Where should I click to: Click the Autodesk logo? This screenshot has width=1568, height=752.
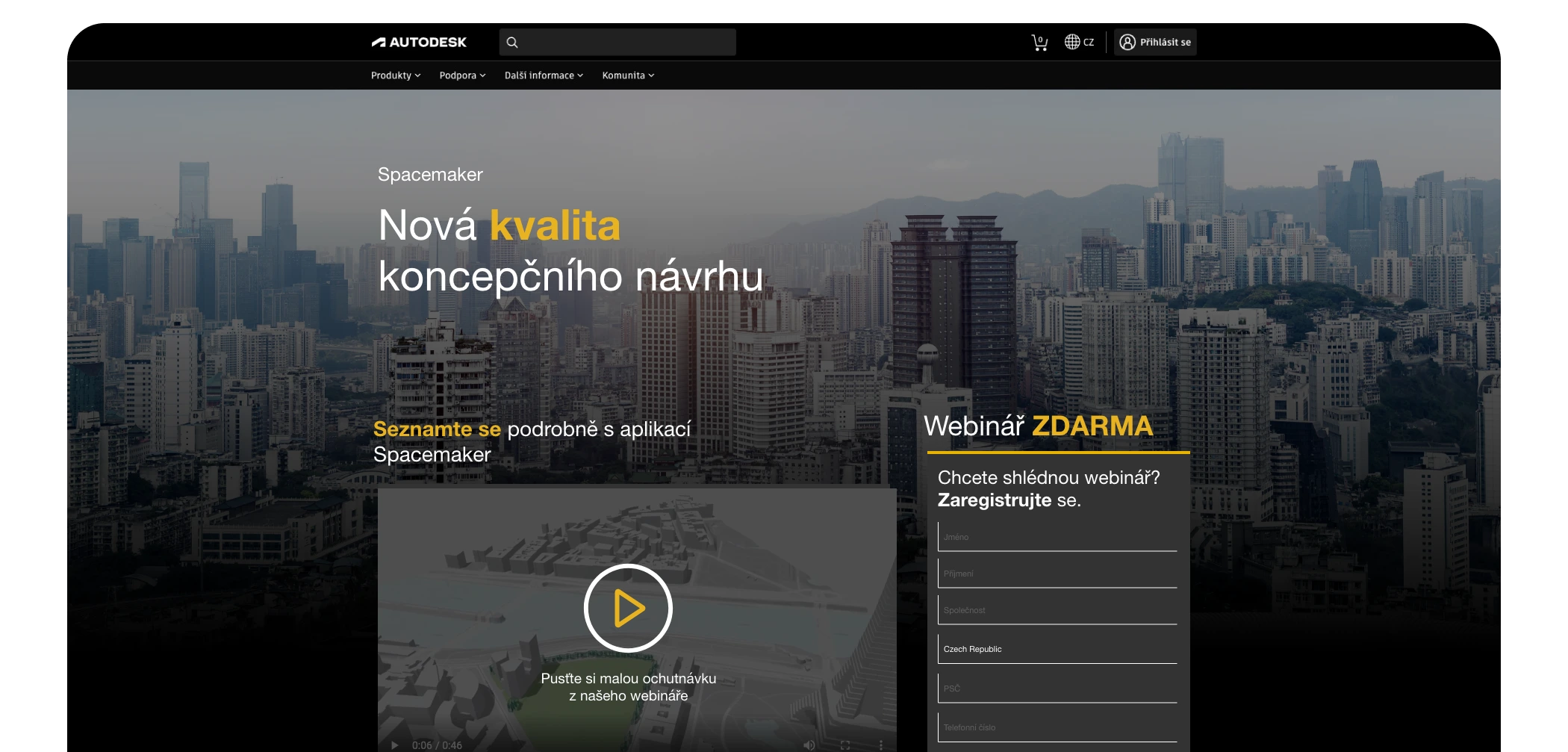tap(419, 43)
